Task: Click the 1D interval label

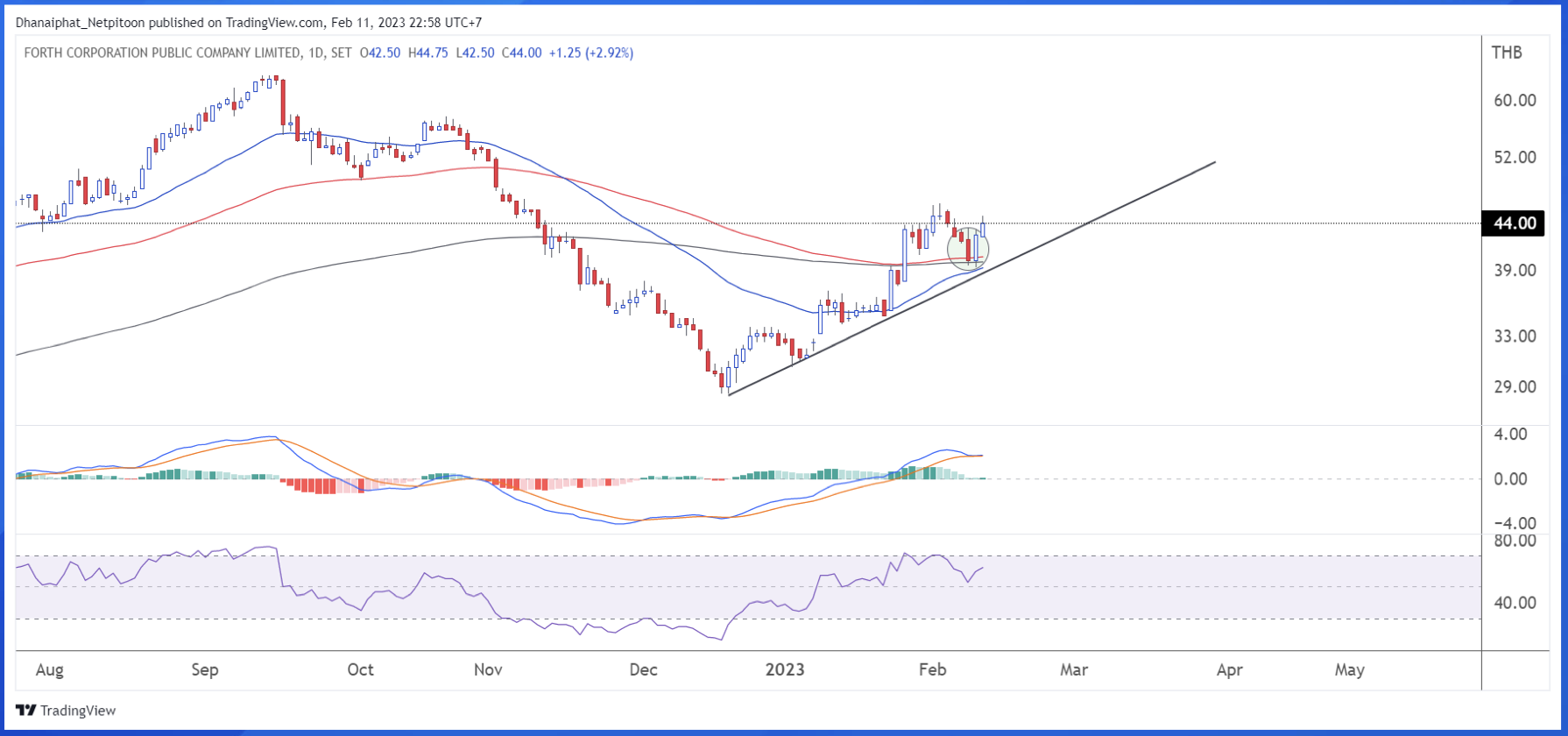Action: (x=315, y=53)
